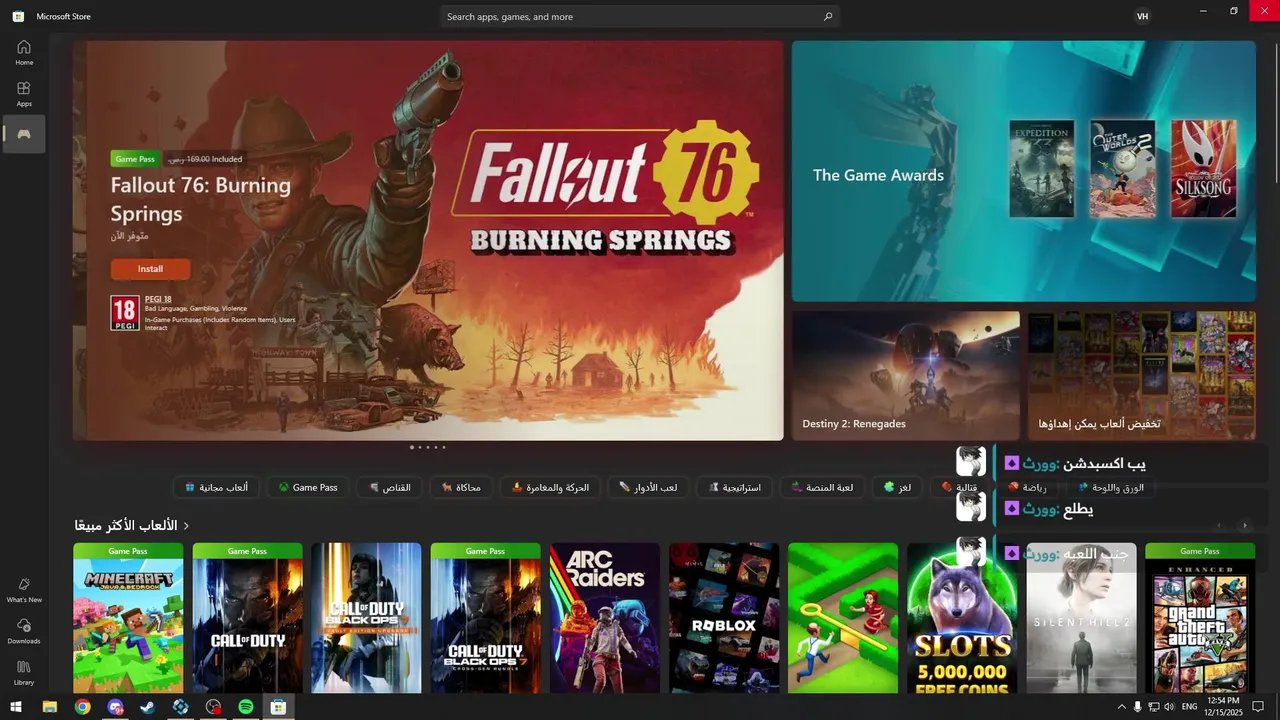Open the Grand Theft Auto V card
Screen dimensions: 1280x720
coord(1200,618)
